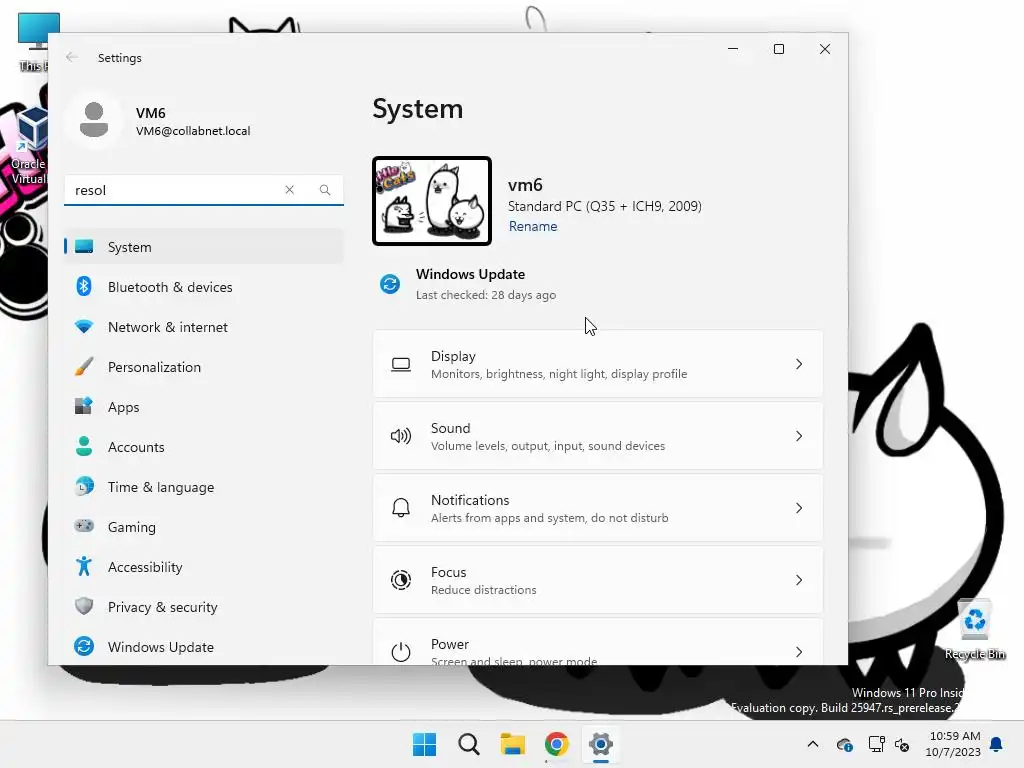Open the Windows Start menu
Viewport: 1024px width, 768px height.
pyautogui.click(x=424, y=744)
